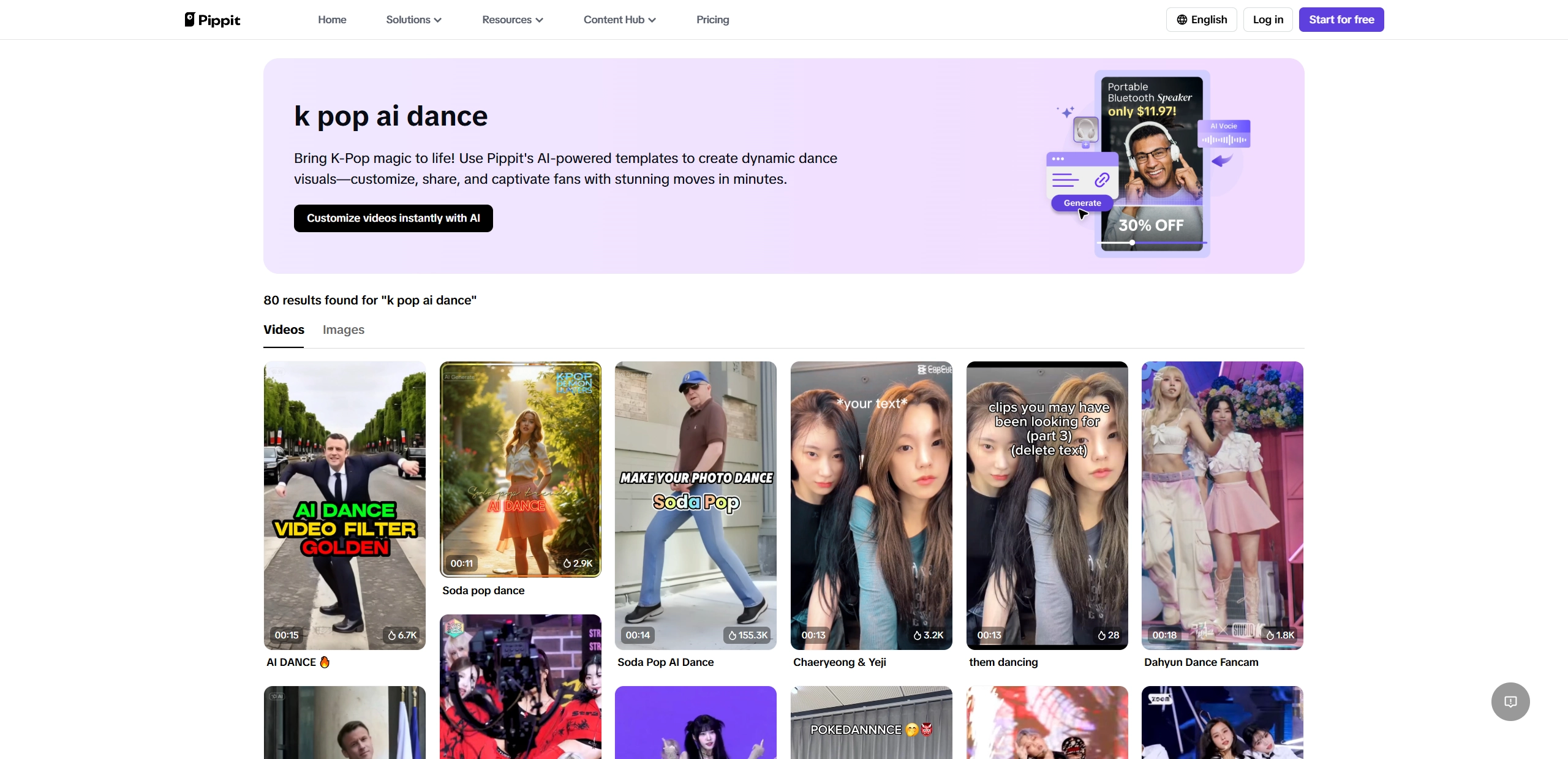The height and width of the screenshot is (759, 1568).
Task: Expand the Content Hub dropdown
Action: click(619, 19)
